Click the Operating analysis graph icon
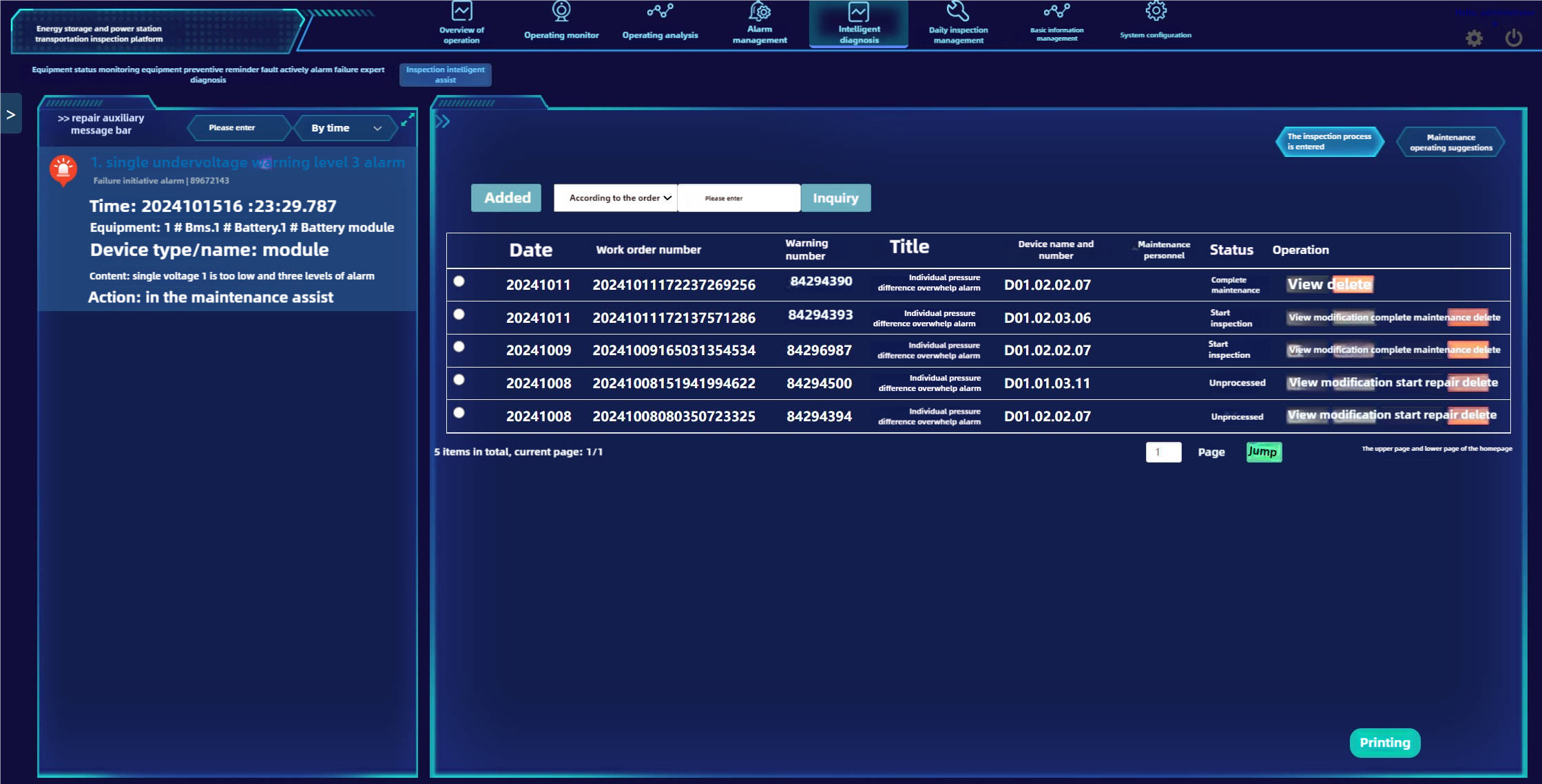 coord(660,11)
